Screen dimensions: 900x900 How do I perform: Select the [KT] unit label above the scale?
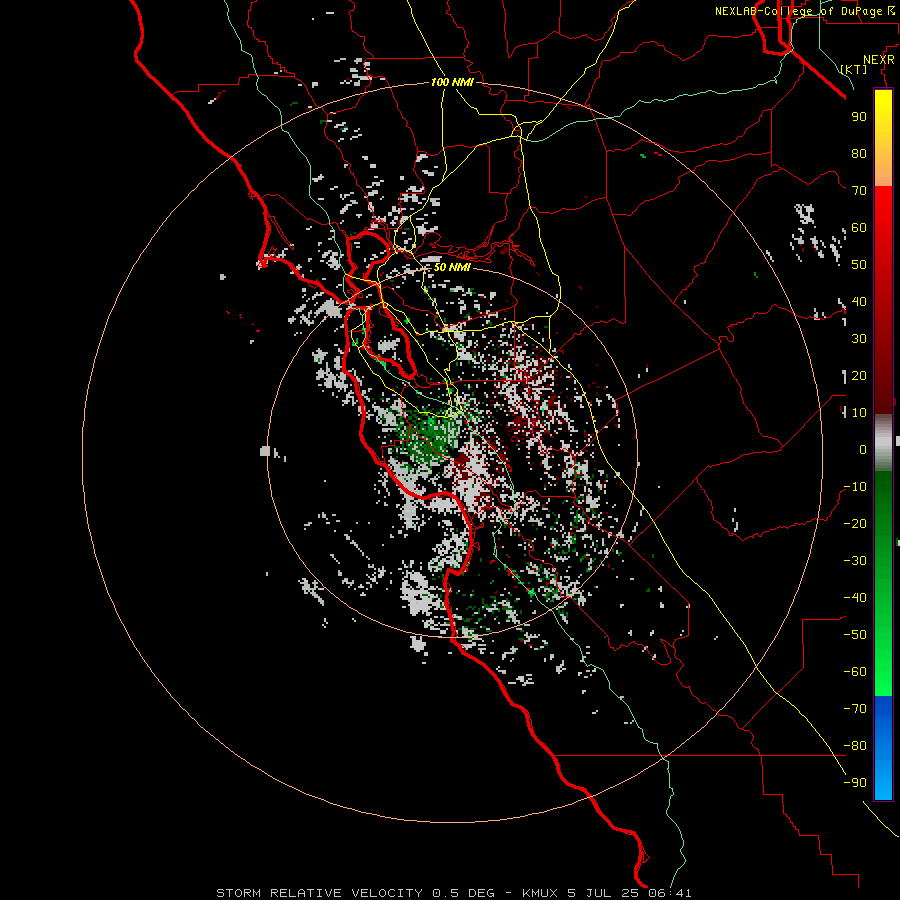(854, 69)
